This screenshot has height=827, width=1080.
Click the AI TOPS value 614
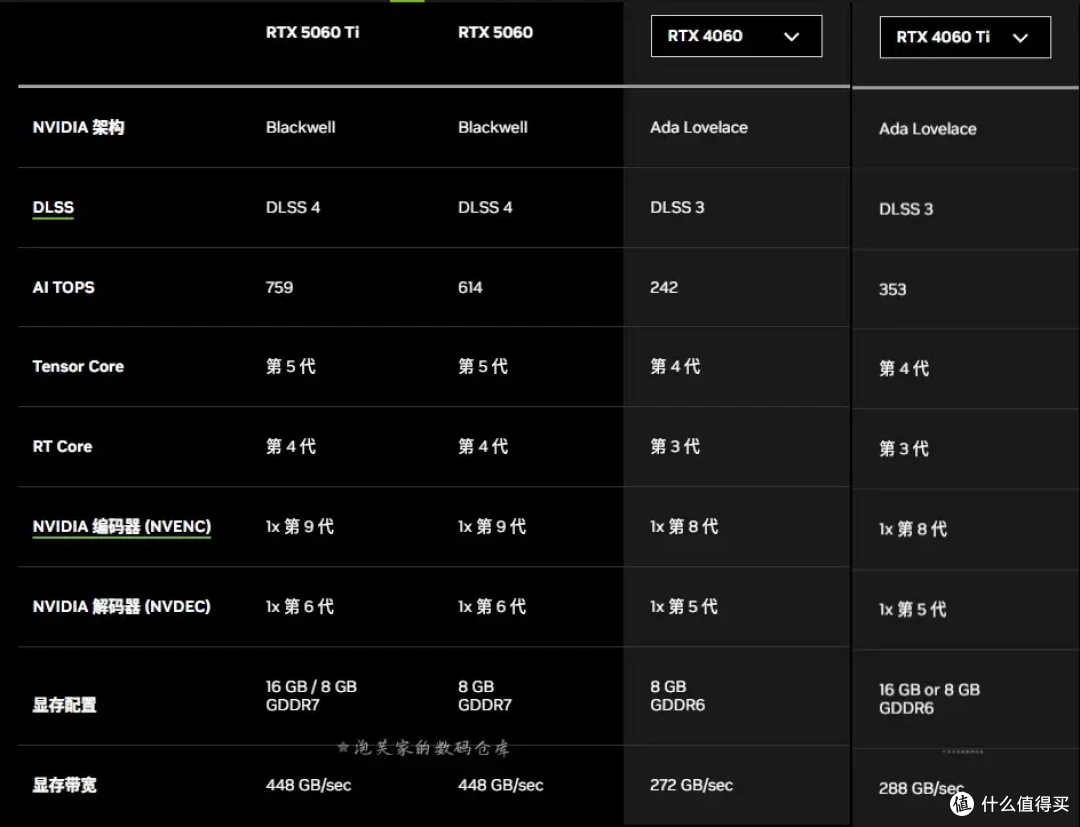pyautogui.click(x=470, y=287)
